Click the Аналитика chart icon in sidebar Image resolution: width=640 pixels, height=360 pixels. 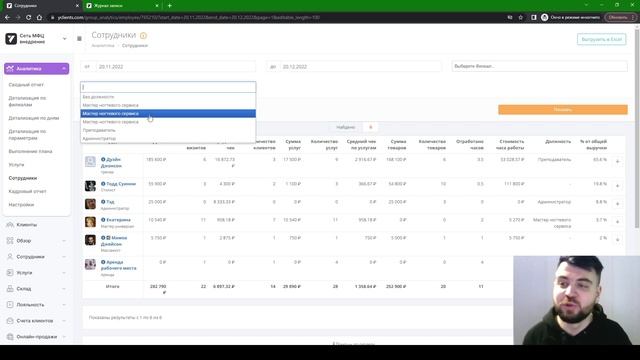[10, 69]
